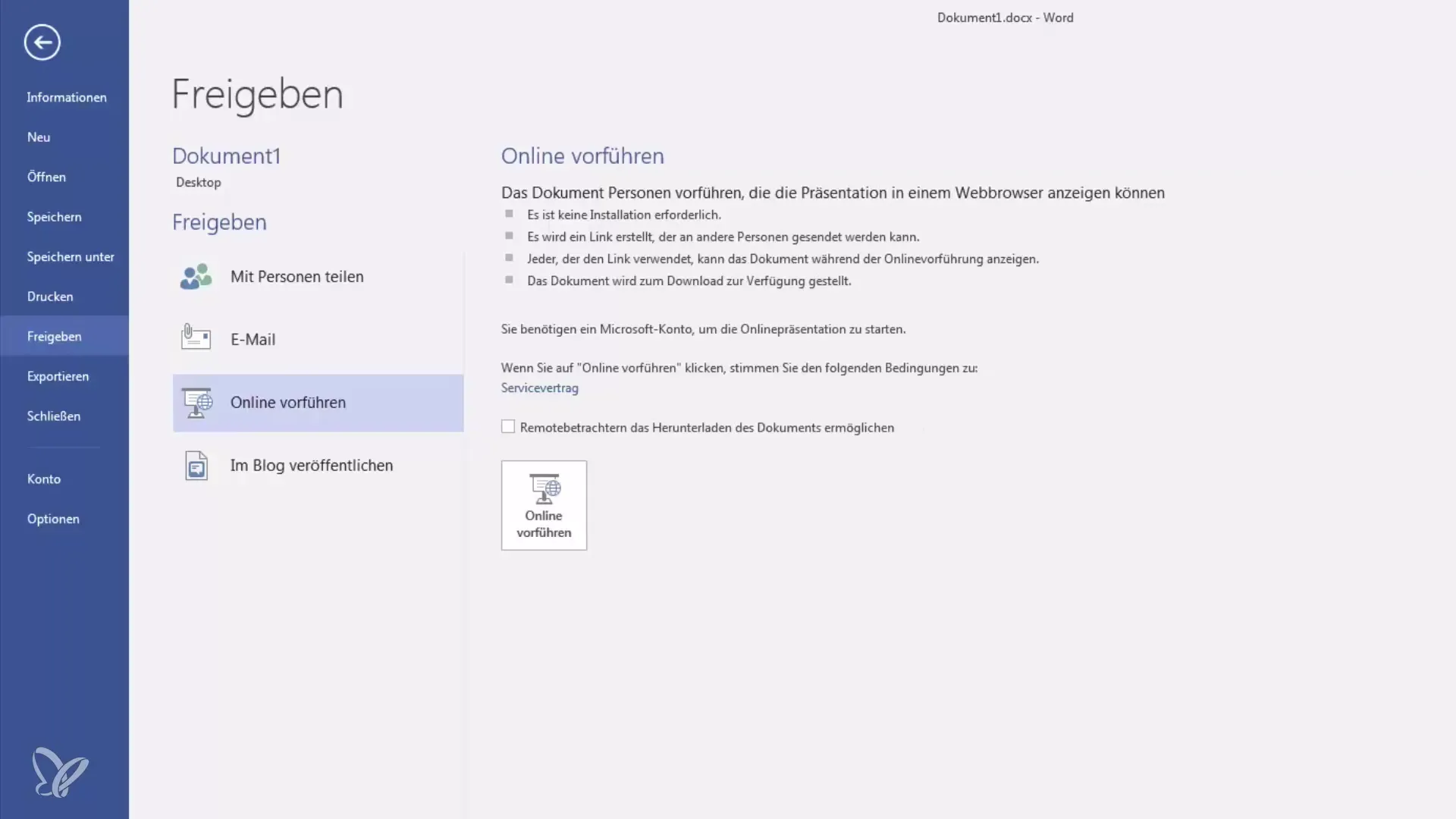Click the Online vorführen list icon
Screen dimensions: 1456x819
(x=197, y=403)
